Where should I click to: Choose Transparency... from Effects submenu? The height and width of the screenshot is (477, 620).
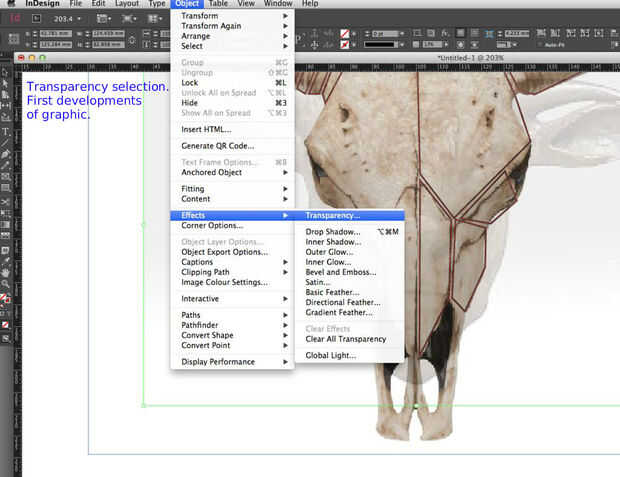pos(350,216)
